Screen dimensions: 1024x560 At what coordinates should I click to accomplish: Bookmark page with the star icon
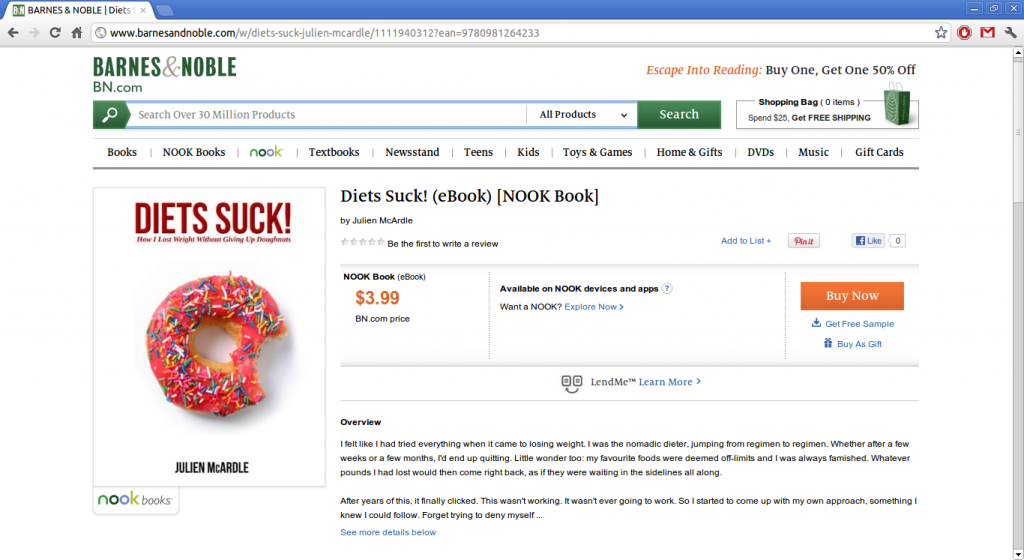pyautogui.click(x=940, y=33)
